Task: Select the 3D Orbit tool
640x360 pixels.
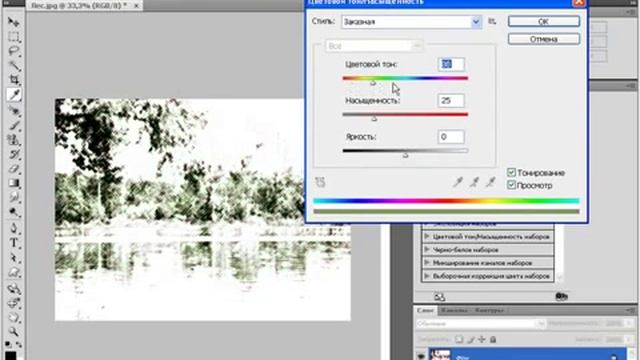Action: (x=13, y=303)
